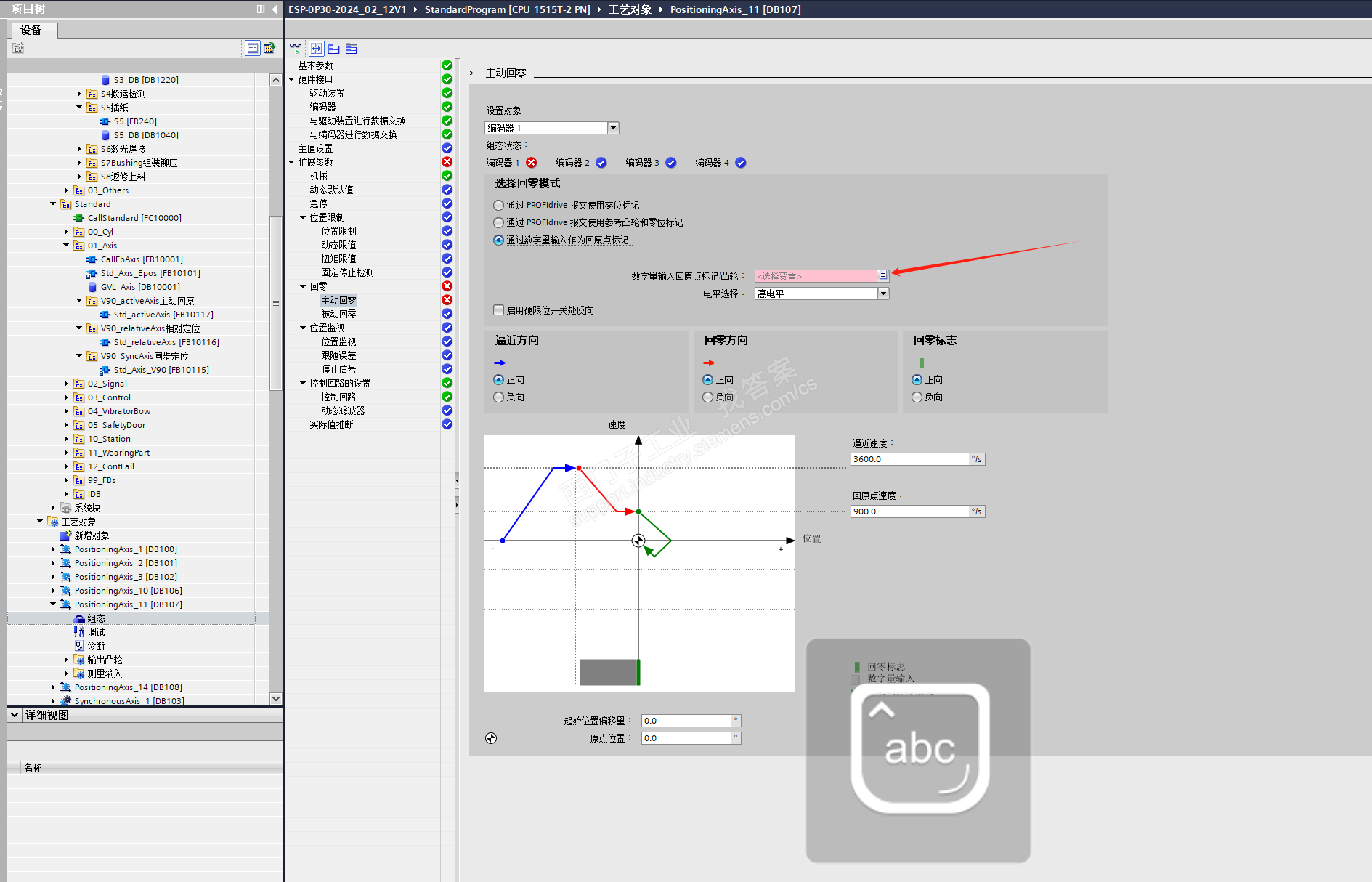Open the 设置对象 编码器 1 dropdown
Screen dimensions: 1372x882
pos(613,128)
